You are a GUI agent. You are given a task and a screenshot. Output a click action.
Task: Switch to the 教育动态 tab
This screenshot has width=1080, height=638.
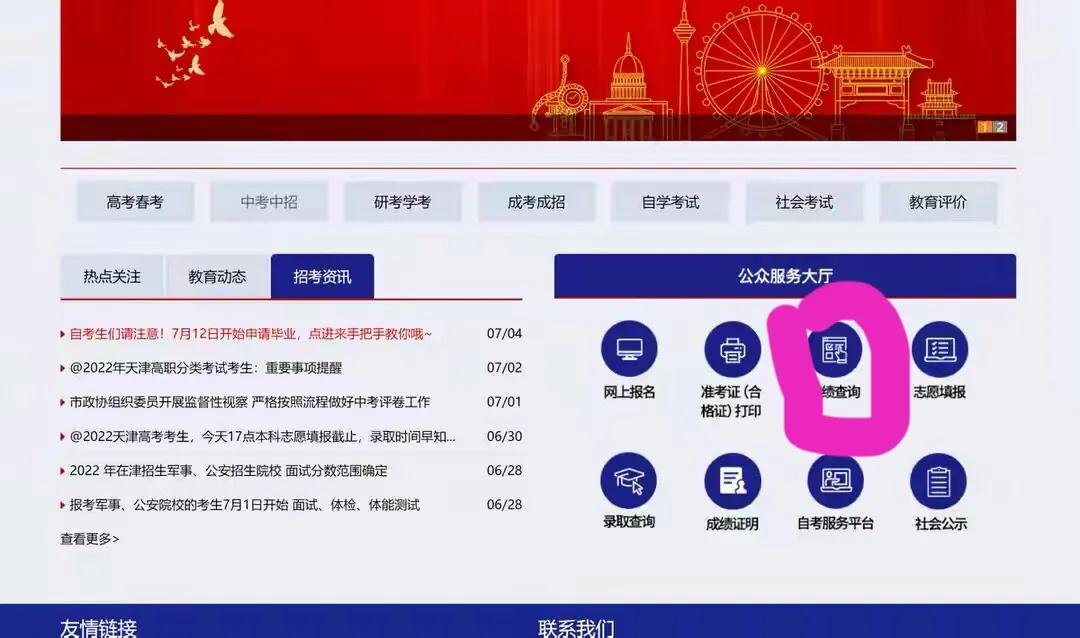217,277
